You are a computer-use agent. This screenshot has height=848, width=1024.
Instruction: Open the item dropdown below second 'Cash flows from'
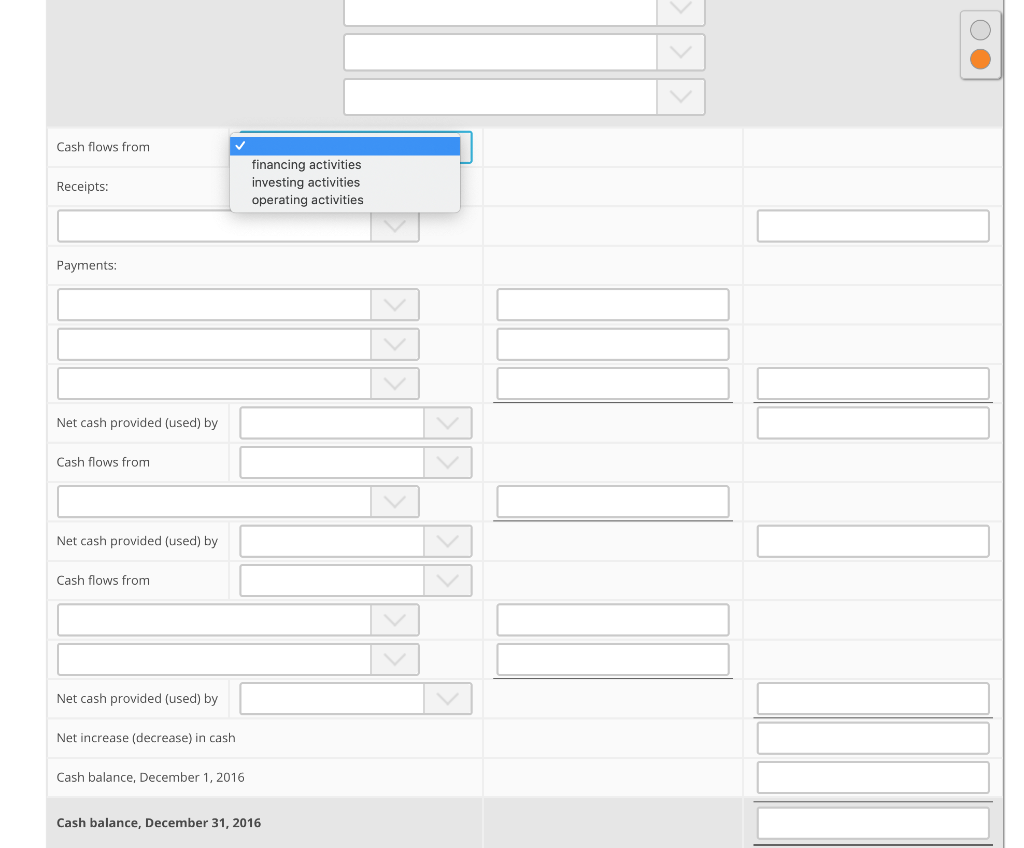238,502
